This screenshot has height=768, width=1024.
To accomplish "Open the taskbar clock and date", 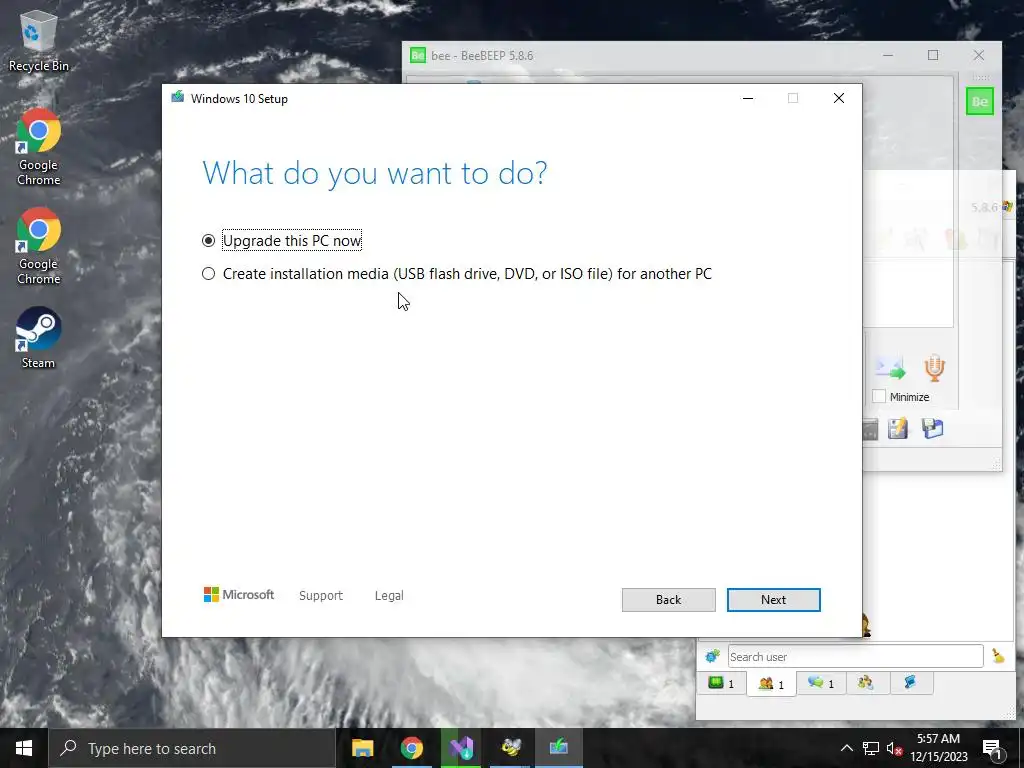I will point(938,748).
